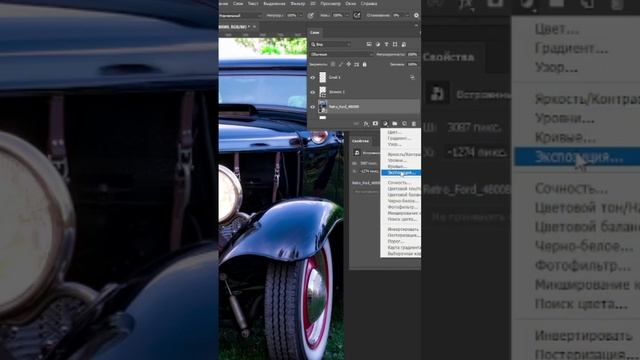
Task: Filter layers by smart objects icon
Action: point(404,44)
